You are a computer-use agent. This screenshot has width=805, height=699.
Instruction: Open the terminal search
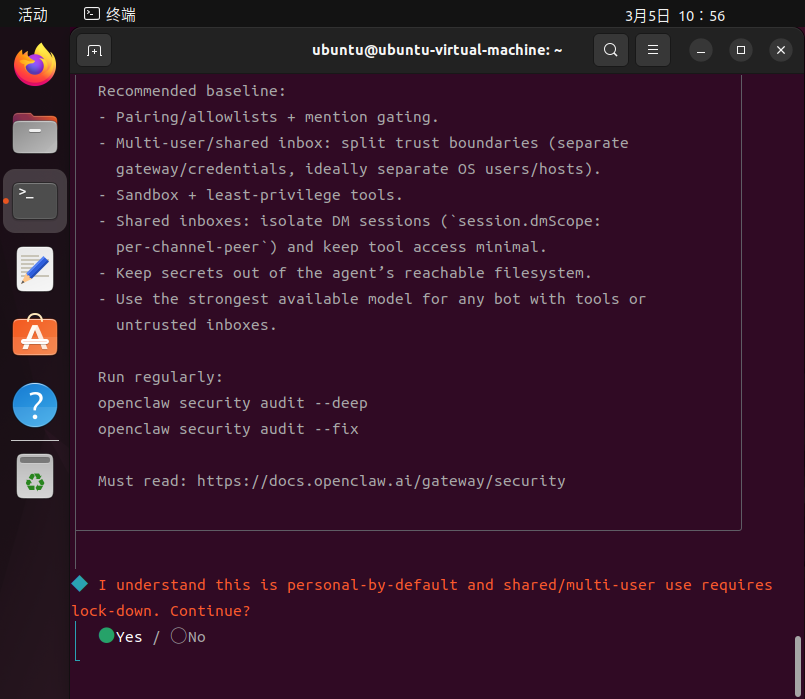[x=610, y=50]
